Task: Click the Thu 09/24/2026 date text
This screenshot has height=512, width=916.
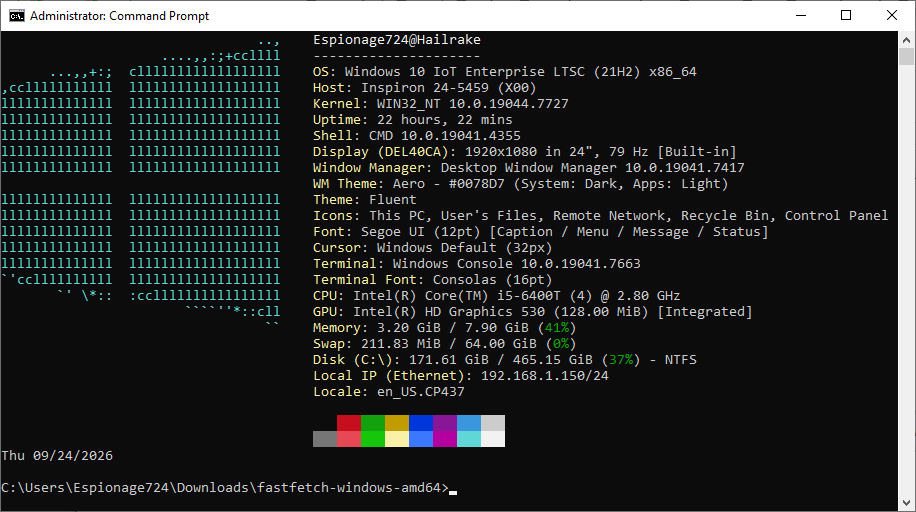Action: coord(57,456)
